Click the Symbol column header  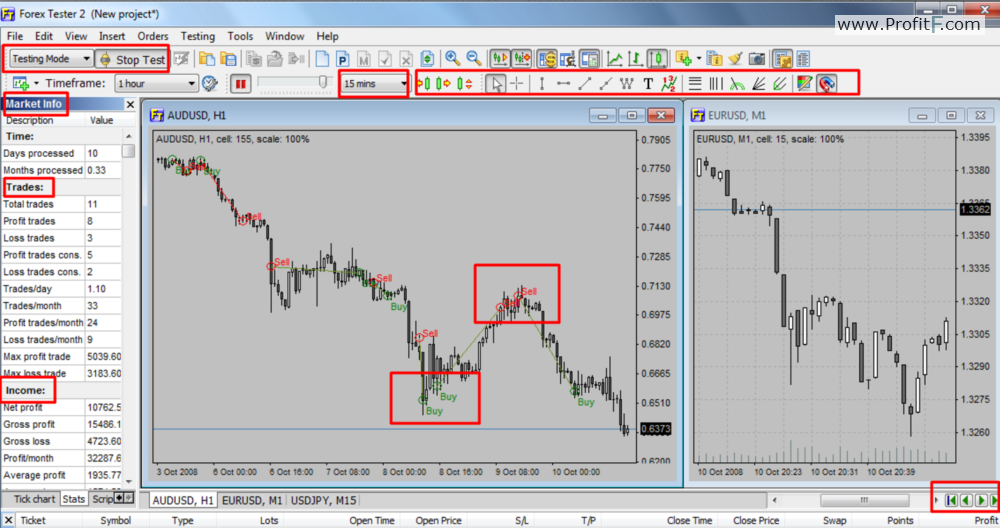click(115, 520)
